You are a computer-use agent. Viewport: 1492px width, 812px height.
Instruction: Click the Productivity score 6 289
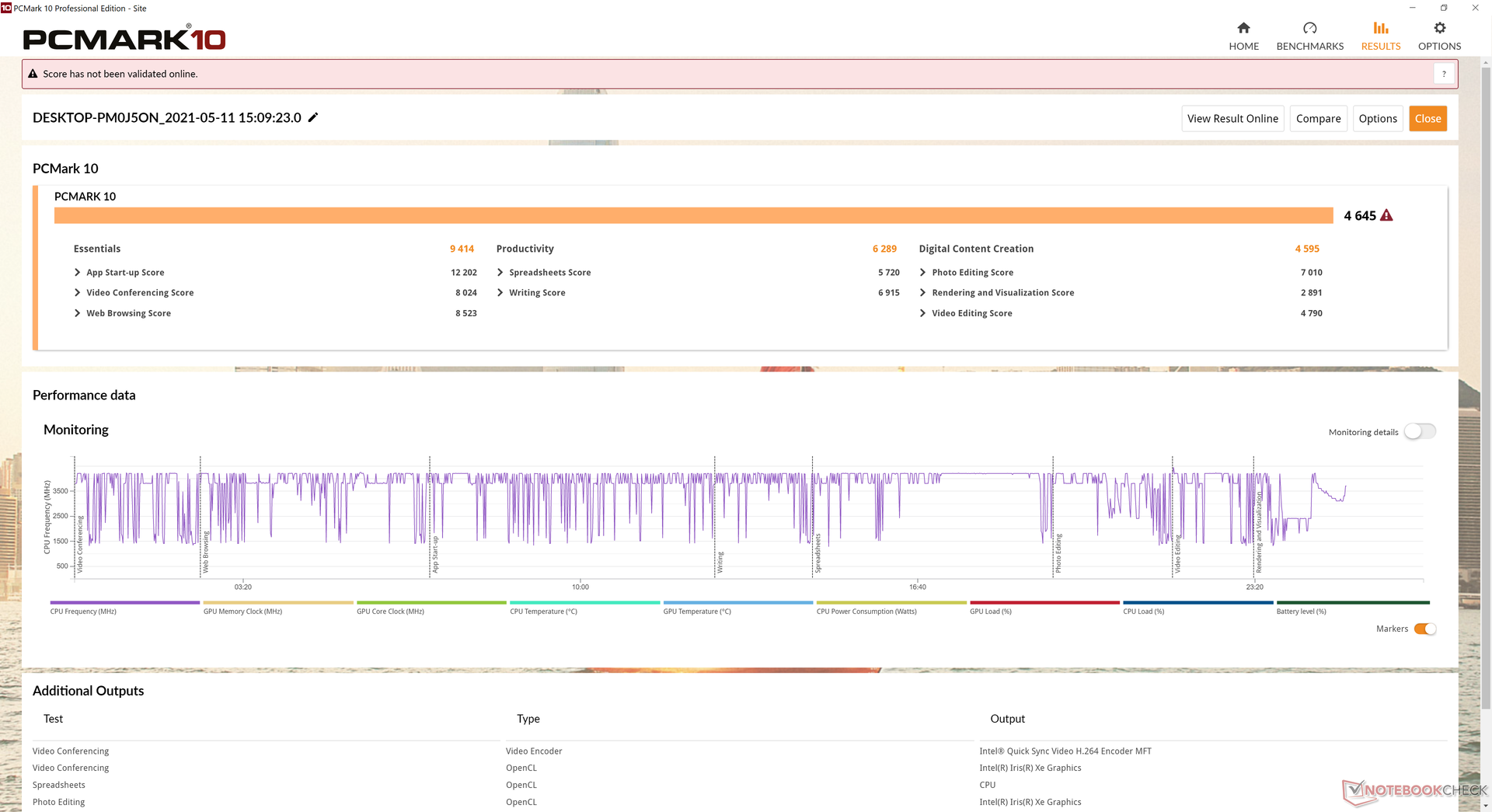(x=884, y=249)
